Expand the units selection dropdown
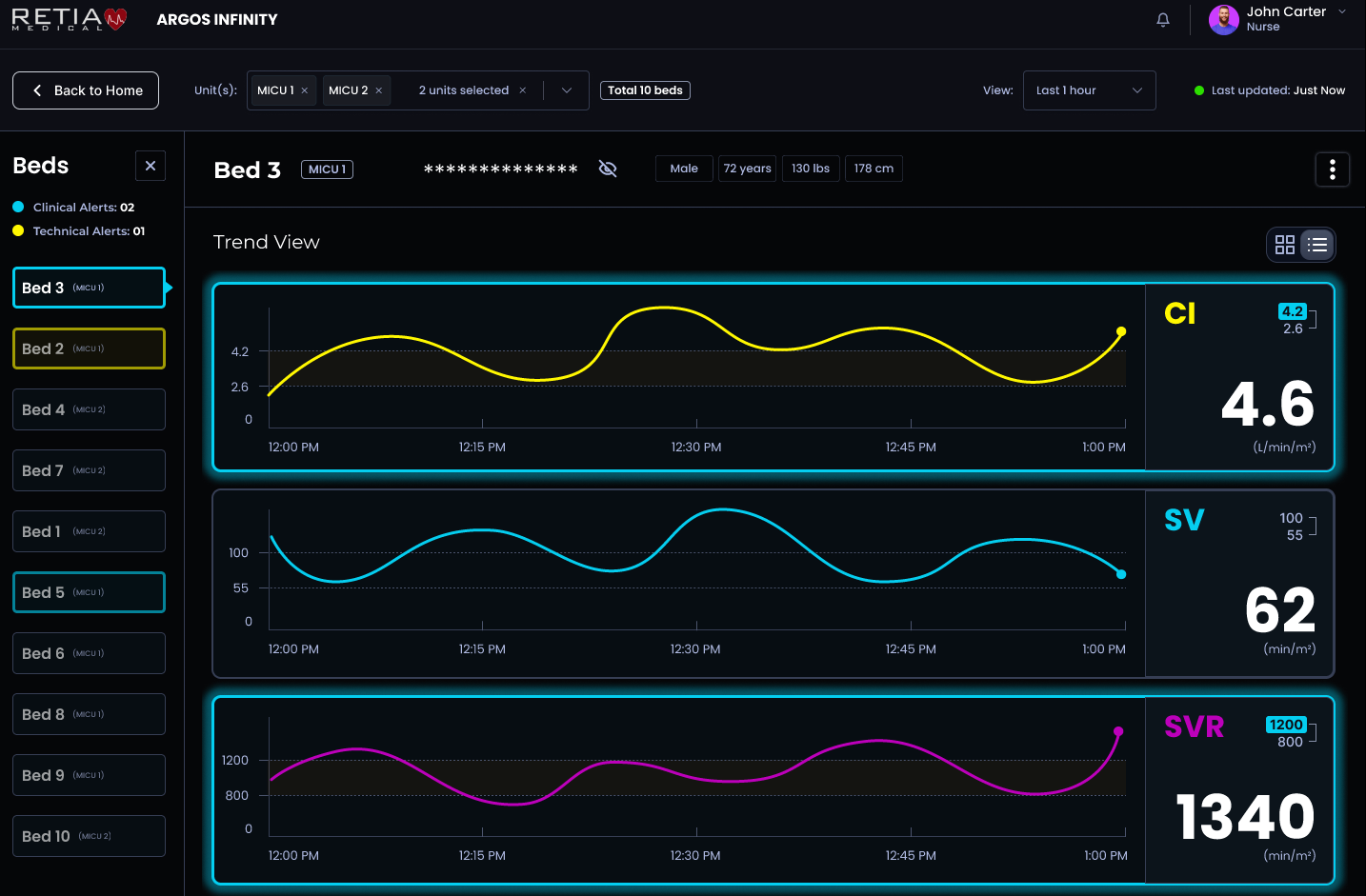Viewport: 1366px width, 896px height. click(x=567, y=90)
